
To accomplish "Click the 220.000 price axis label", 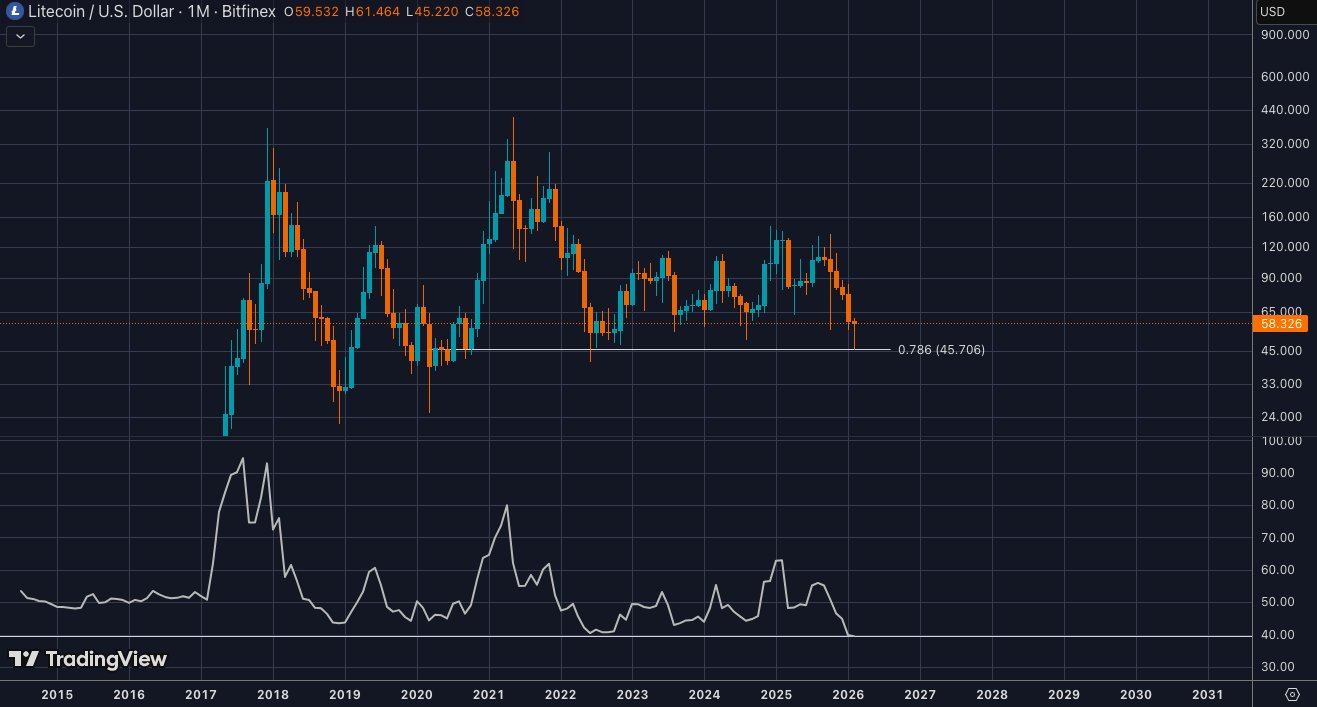I will tap(1285, 183).
